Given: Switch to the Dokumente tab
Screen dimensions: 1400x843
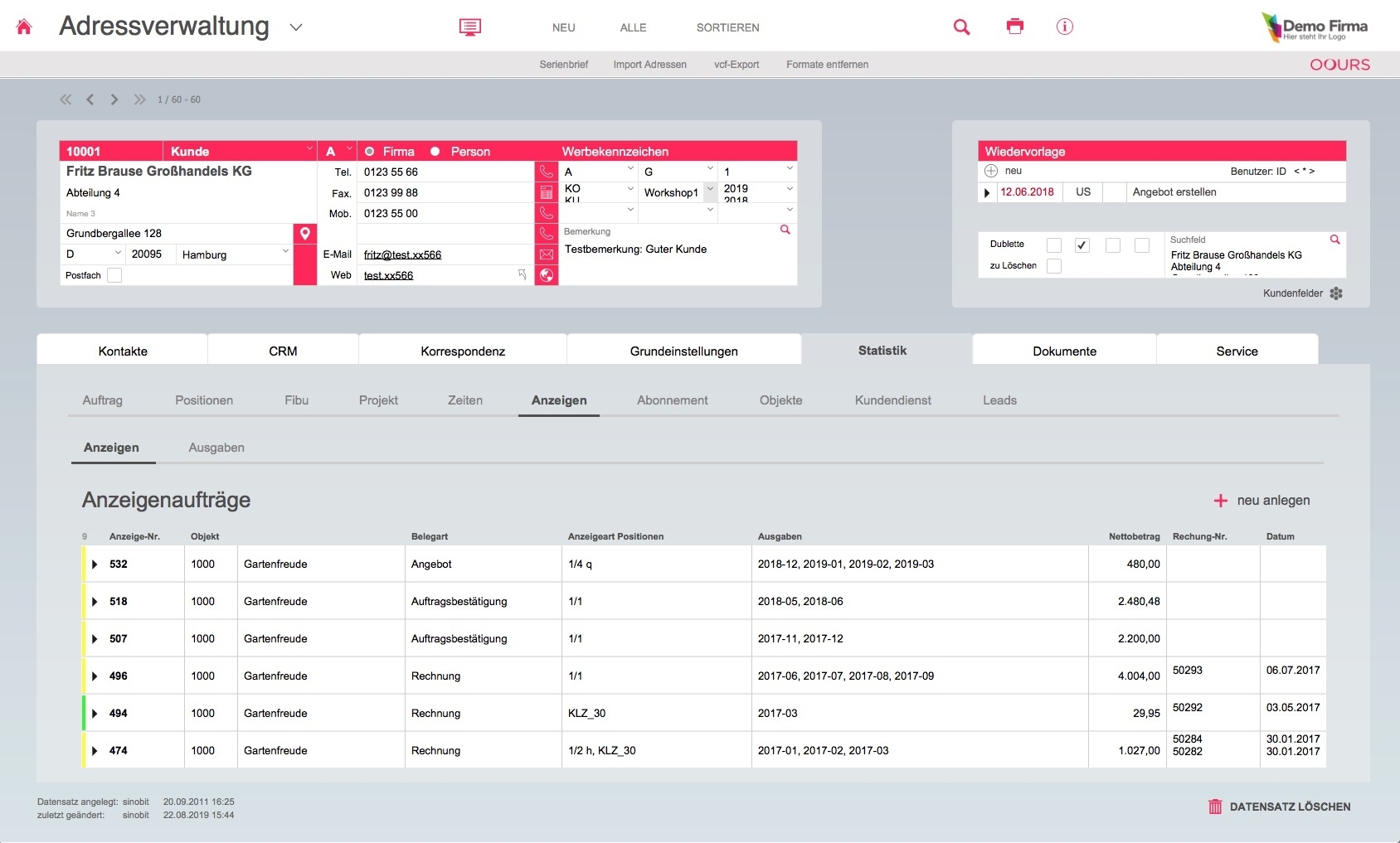Looking at the screenshot, I should [1064, 351].
